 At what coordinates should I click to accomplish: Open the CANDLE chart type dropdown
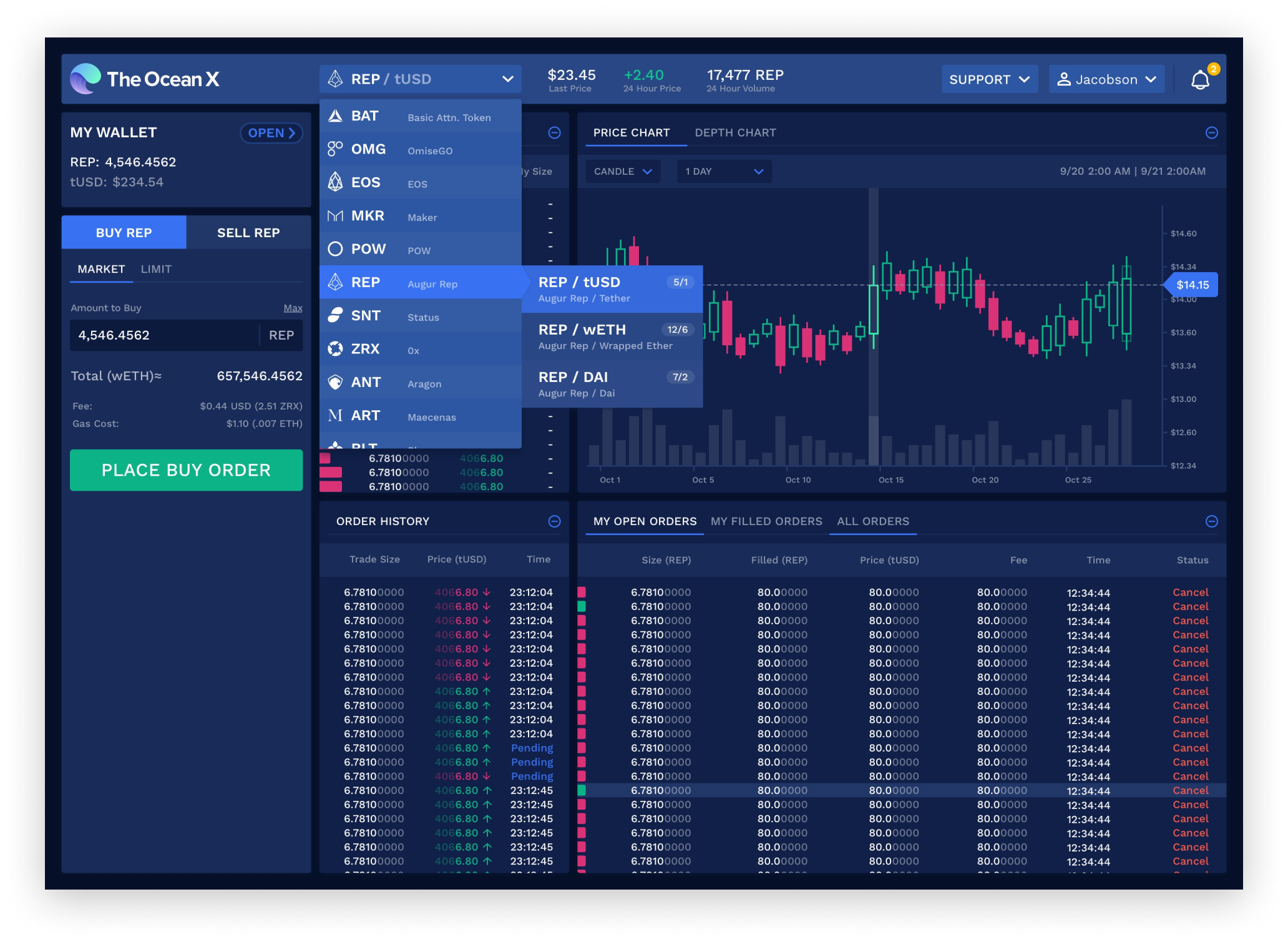pos(623,172)
